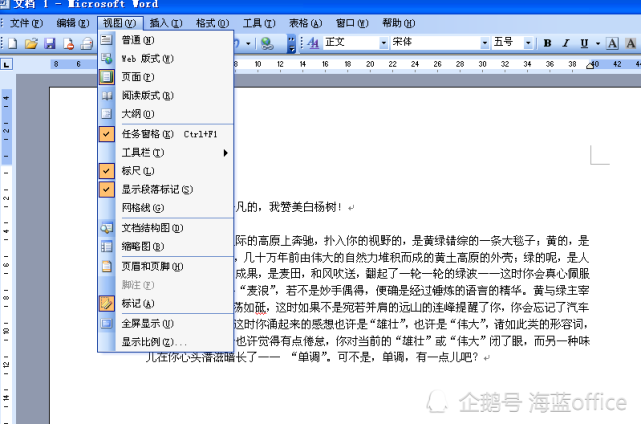This screenshot has width=641, height=424.
Task: Open the 编辑 Edit menu
Action: 72,23
